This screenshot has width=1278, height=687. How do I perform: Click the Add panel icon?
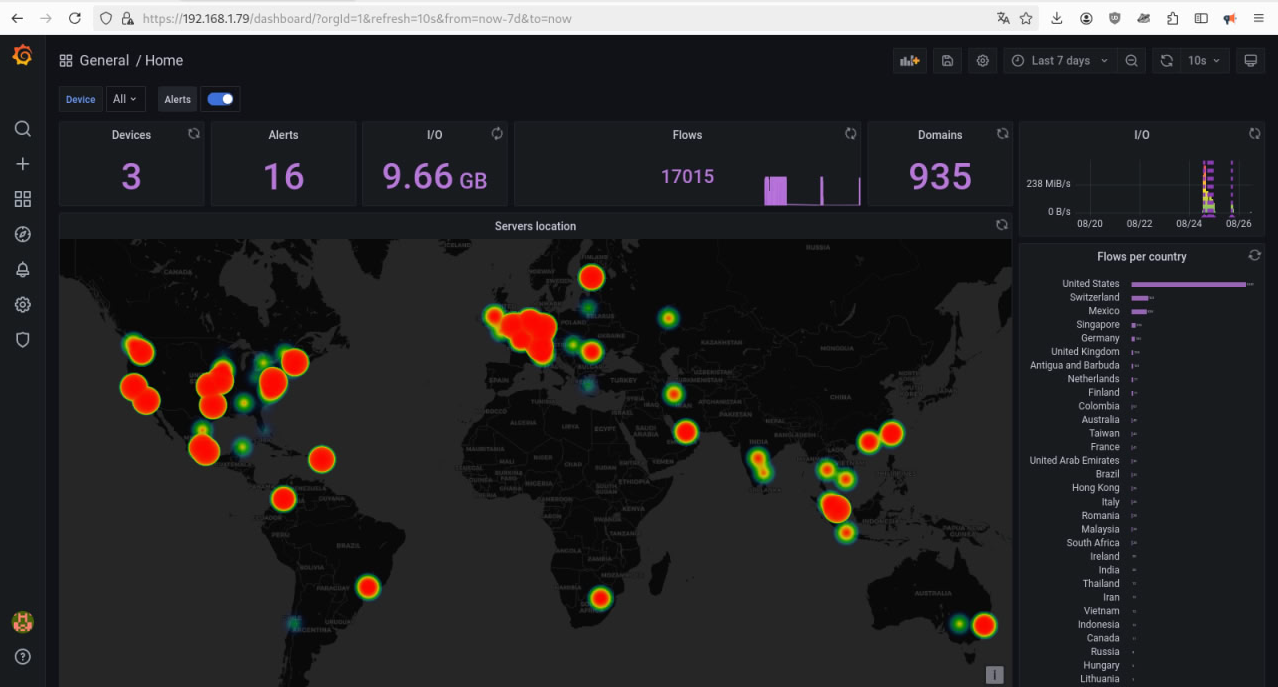[x=909, y=61]
